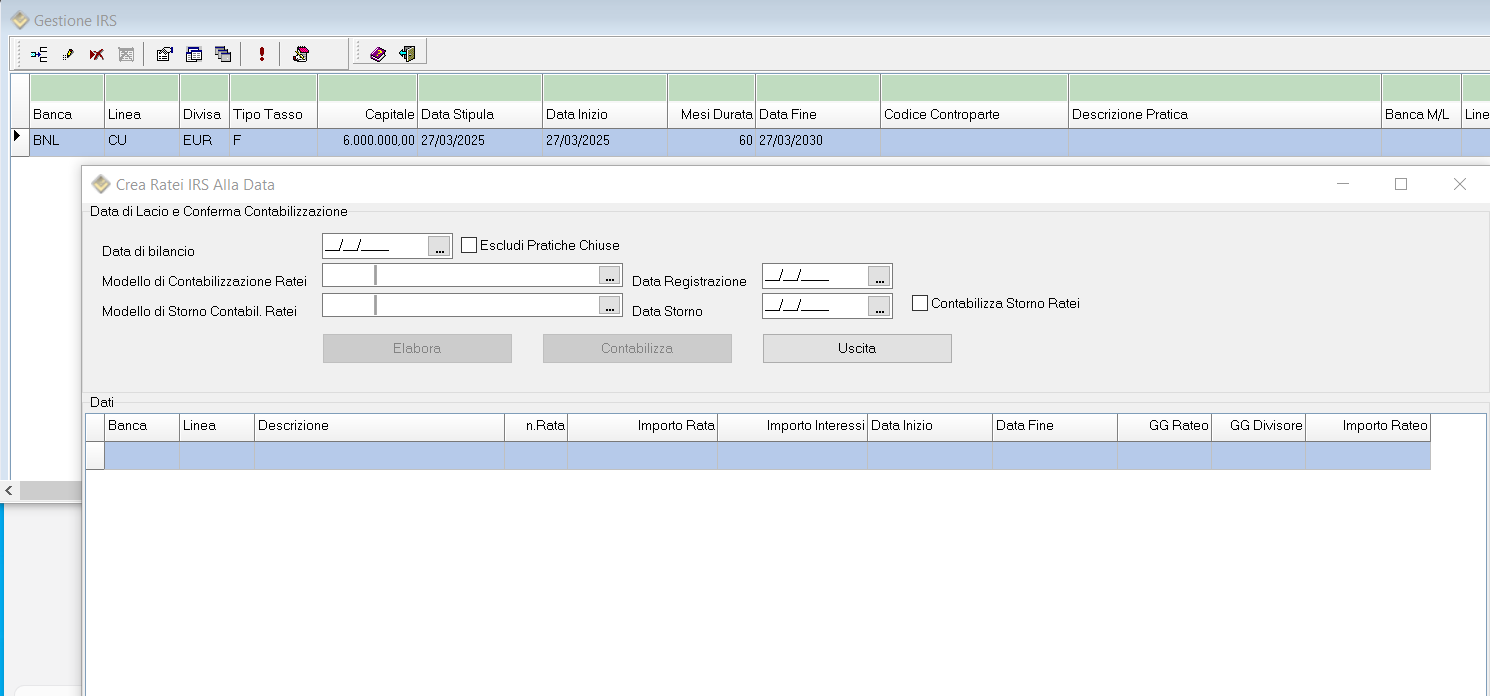Viewport: 1490px width, 696px height.
Task: Click the red delete record icon
Action: pos(97,54)
